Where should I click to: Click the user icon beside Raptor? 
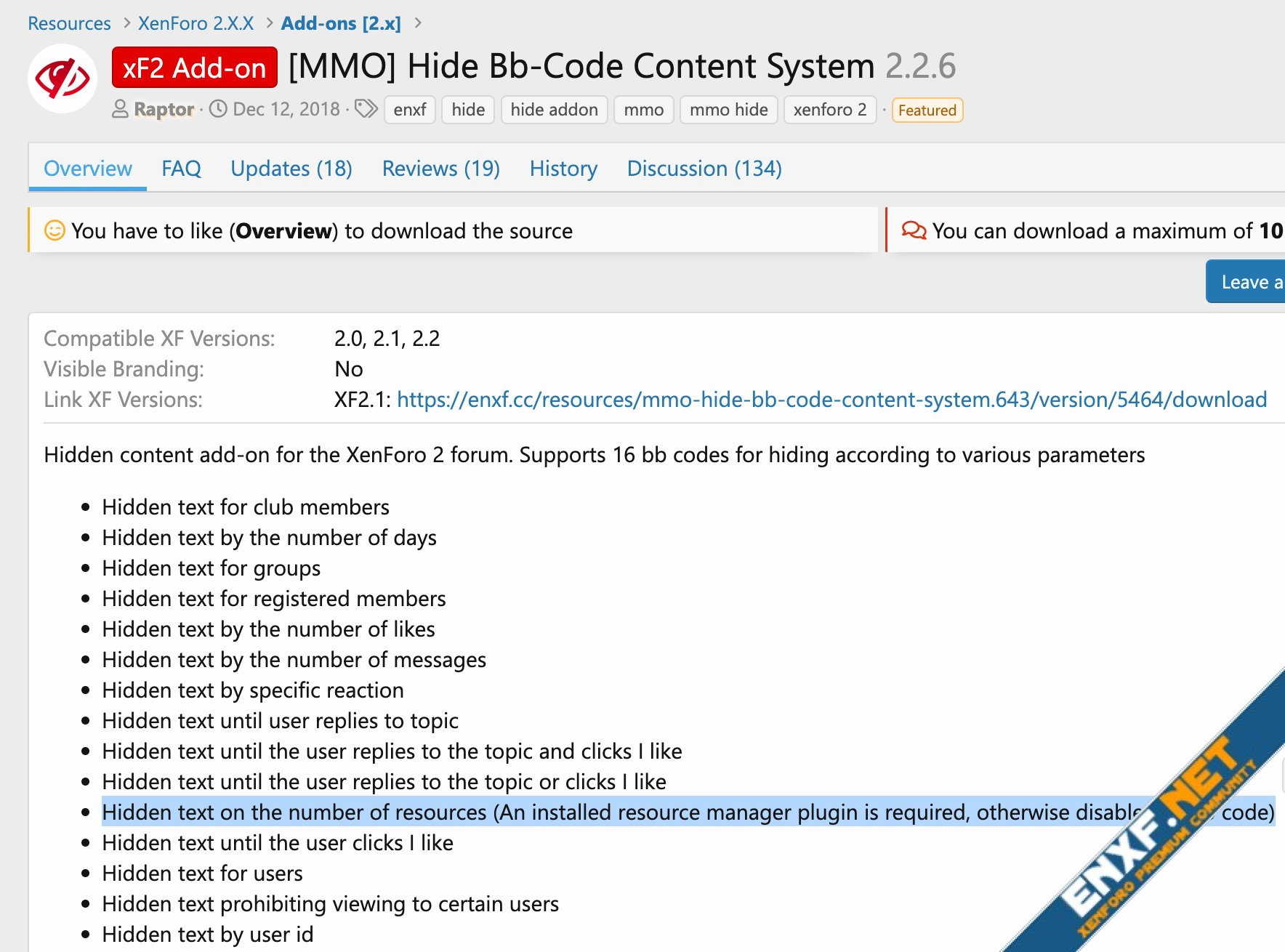(x=120, y=109)
